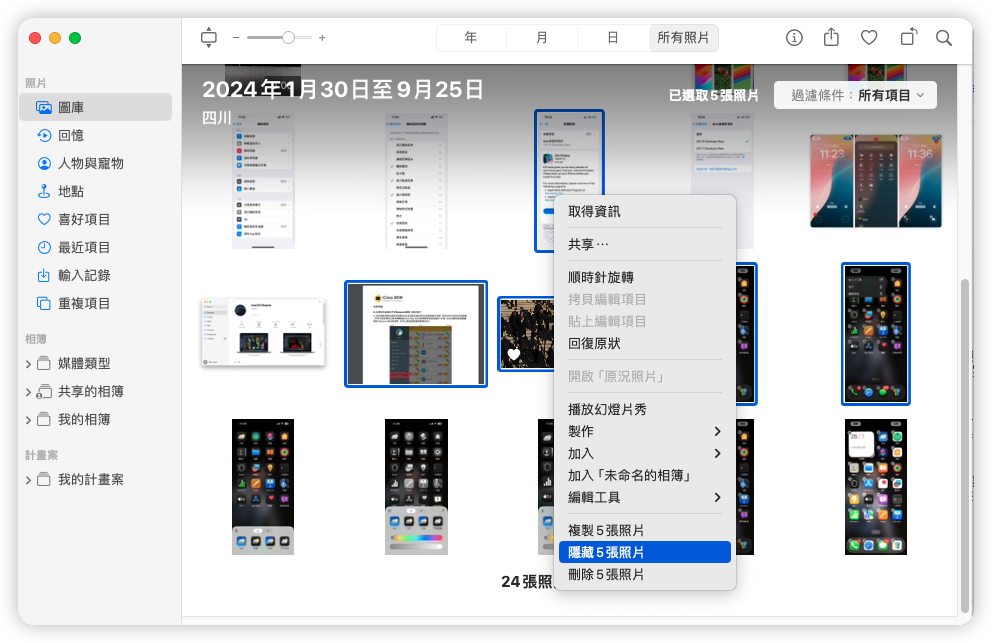Click the zoom out minus button

point(236,38)
